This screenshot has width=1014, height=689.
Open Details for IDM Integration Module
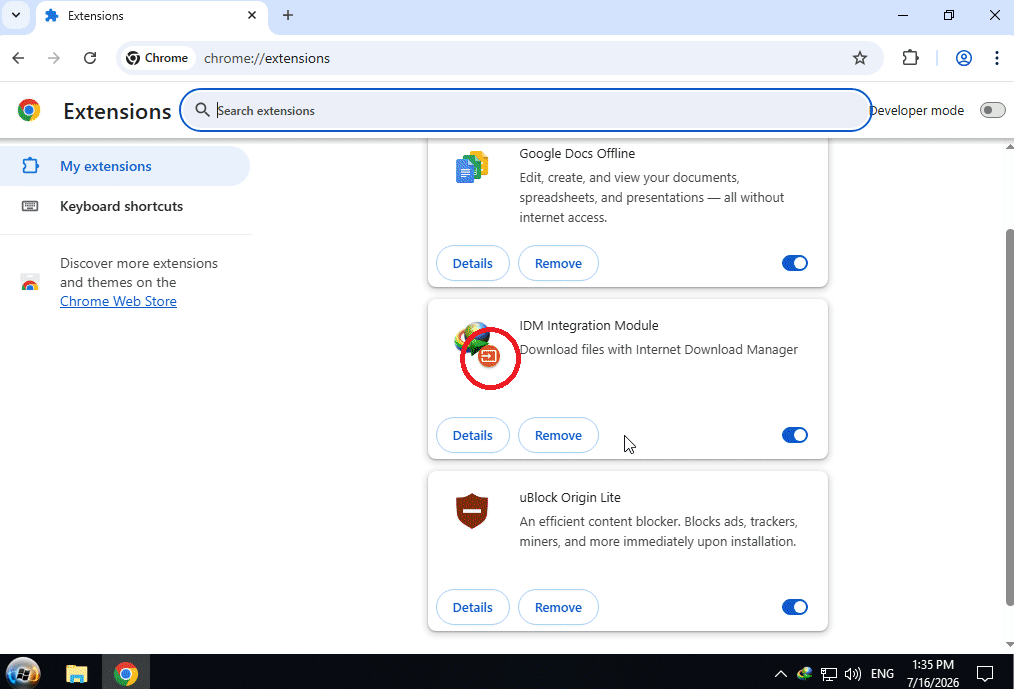pyautogui.click(x=473, y=435)
